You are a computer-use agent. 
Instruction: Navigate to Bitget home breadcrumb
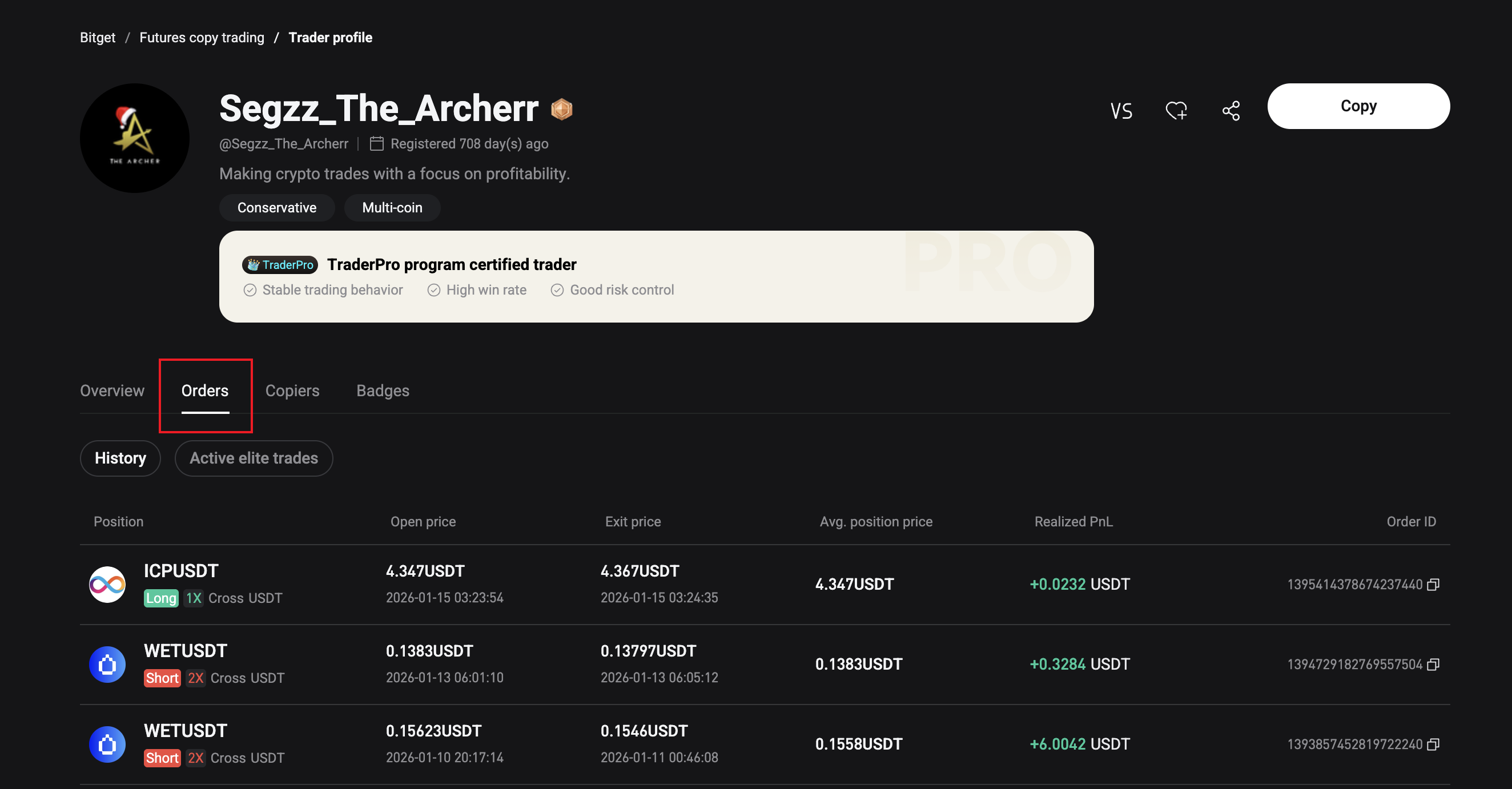[x=98, y=38]
